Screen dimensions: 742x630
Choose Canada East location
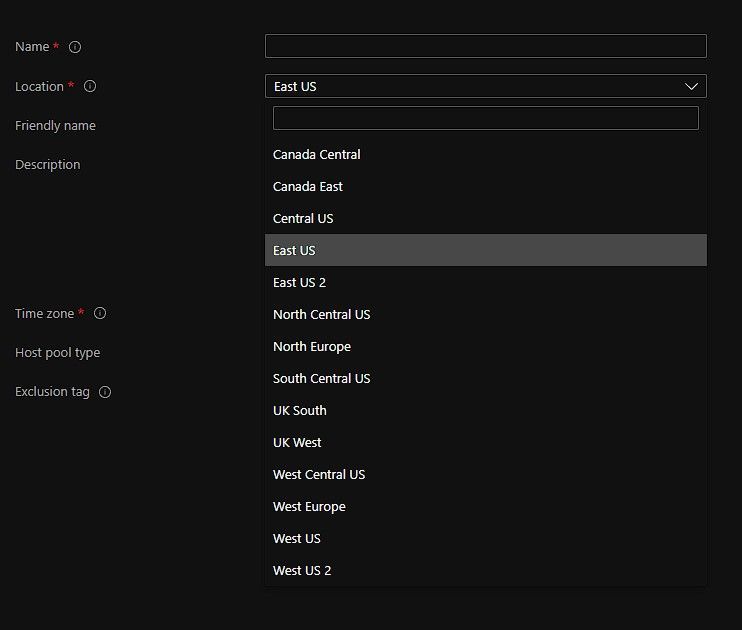tap(308, 187)
